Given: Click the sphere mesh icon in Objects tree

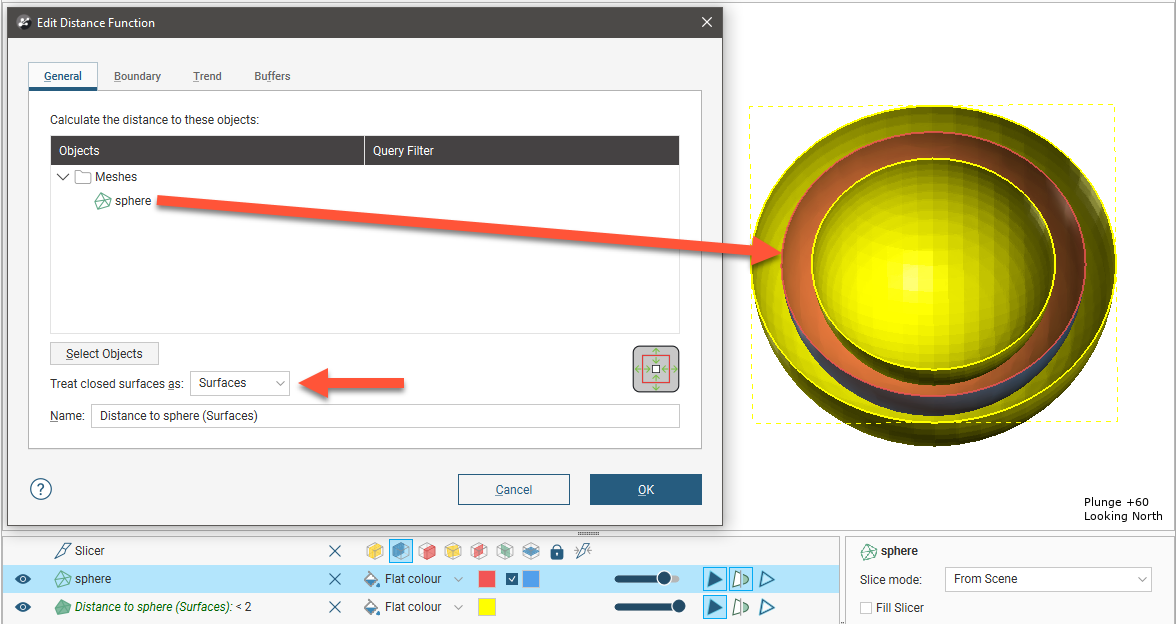Looking at the screenshot, I should [x=102, y=201].
